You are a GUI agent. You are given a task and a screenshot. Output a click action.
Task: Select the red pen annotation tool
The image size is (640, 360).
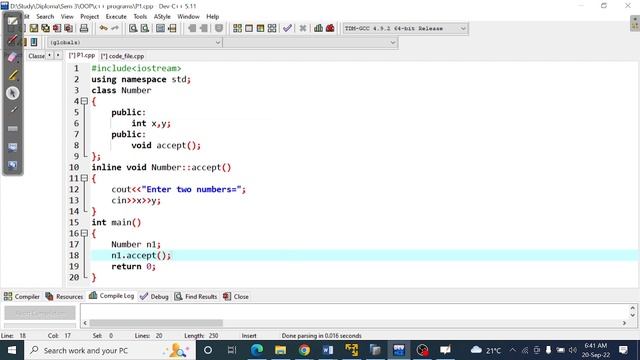click(13, 40)
